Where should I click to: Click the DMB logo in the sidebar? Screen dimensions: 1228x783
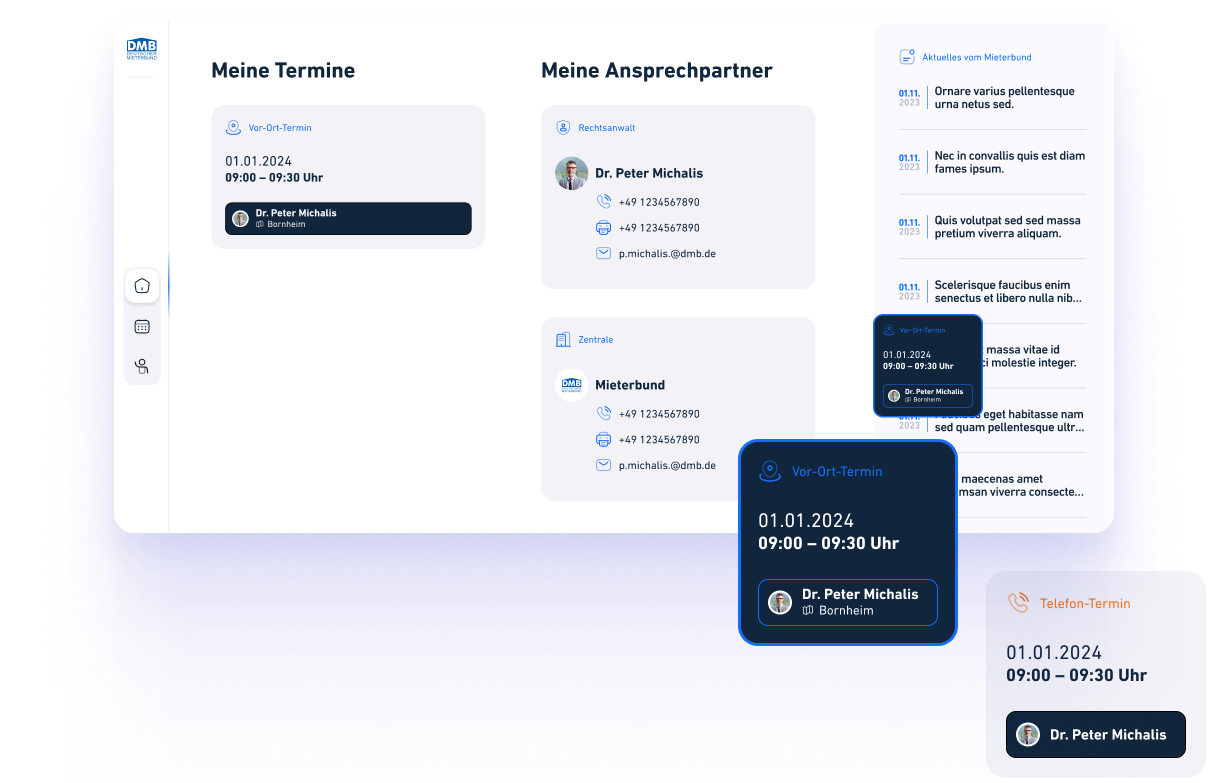coord(141,49)
